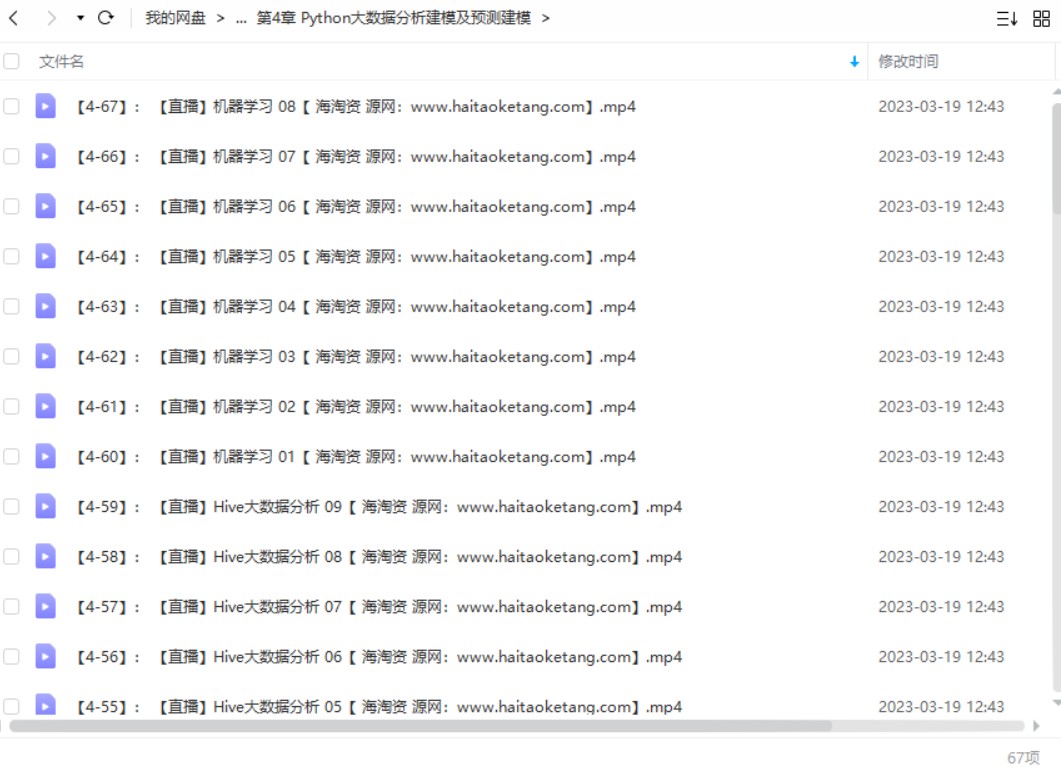Toggle the blue sort direction arrow

click(x=854, y=62)
